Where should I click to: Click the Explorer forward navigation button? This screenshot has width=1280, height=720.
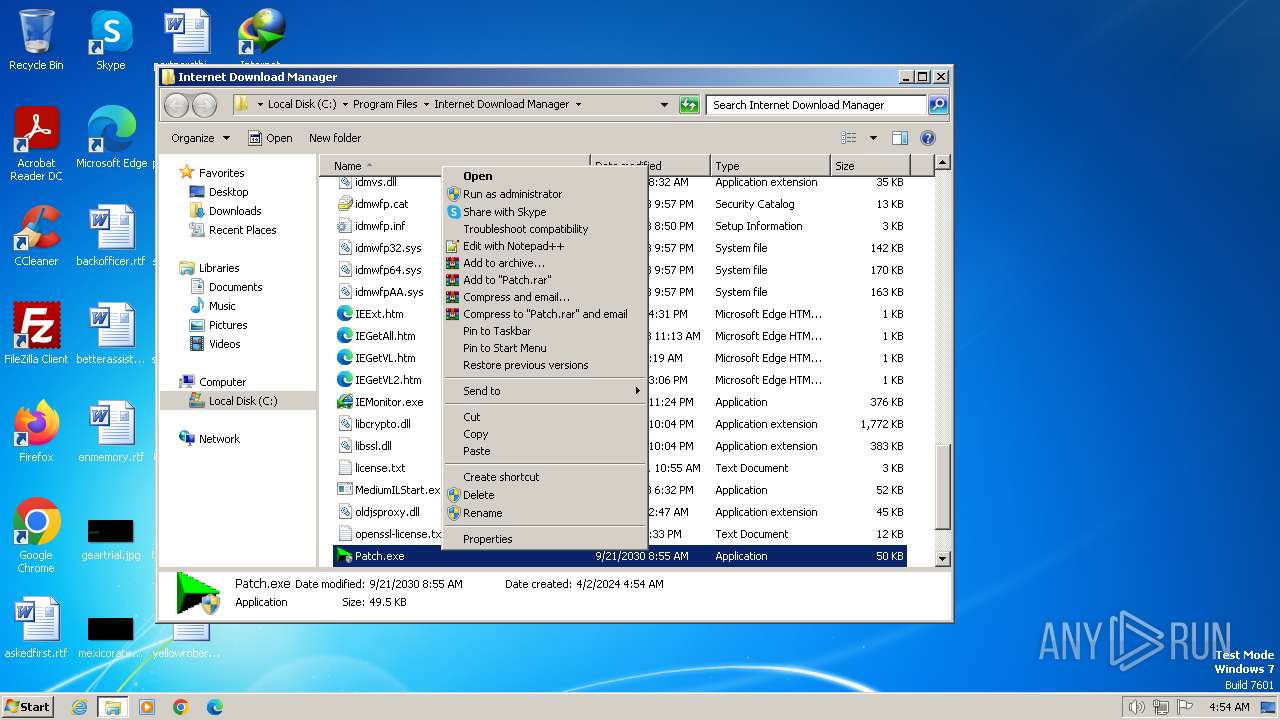click(x=204, y=104)
